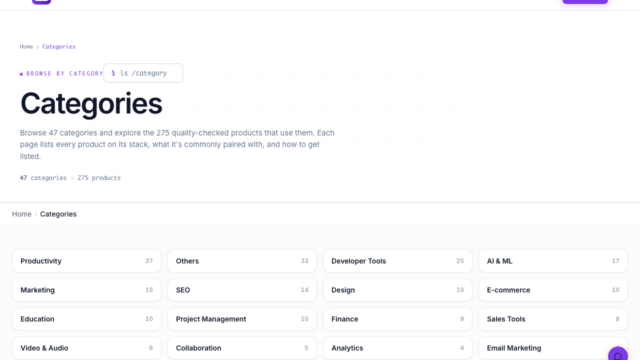Open the Analytics category card

(x=398, y=348)
